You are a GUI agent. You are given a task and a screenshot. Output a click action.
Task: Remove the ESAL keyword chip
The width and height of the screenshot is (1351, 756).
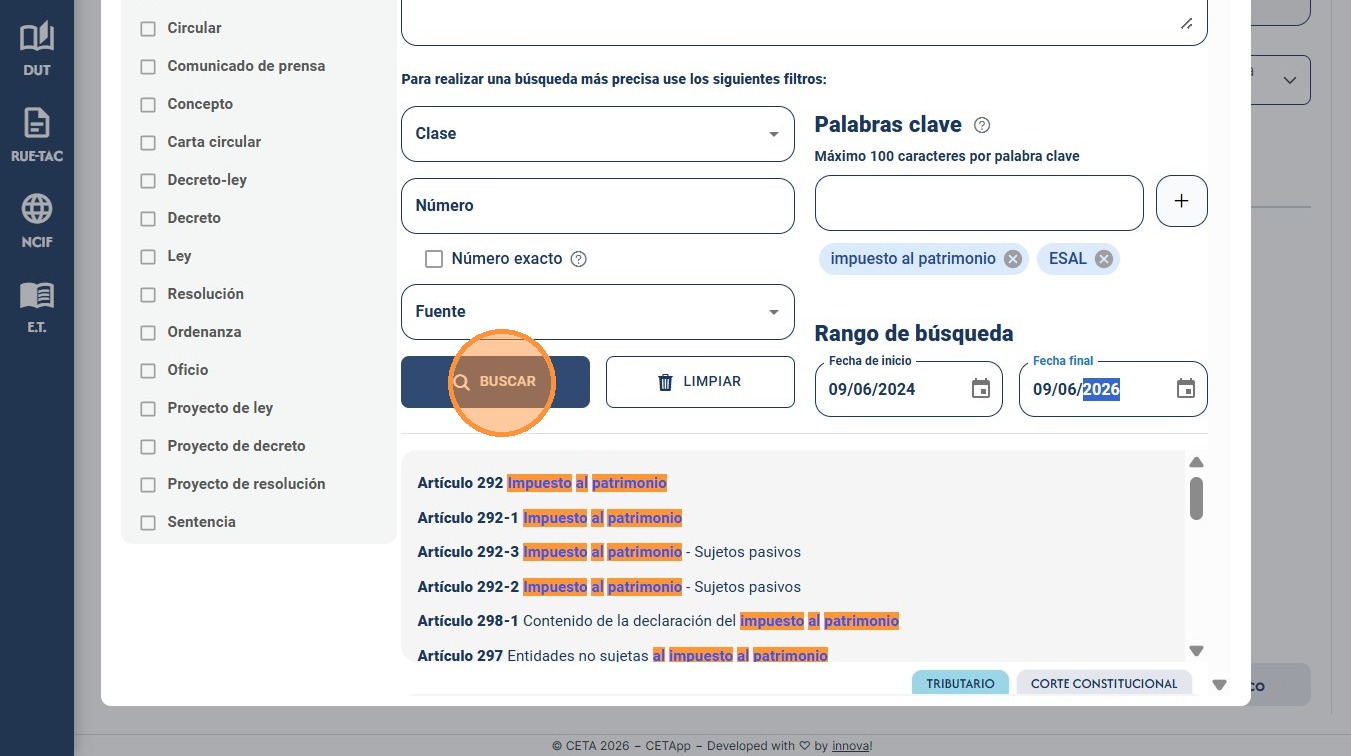point(1104,259)
